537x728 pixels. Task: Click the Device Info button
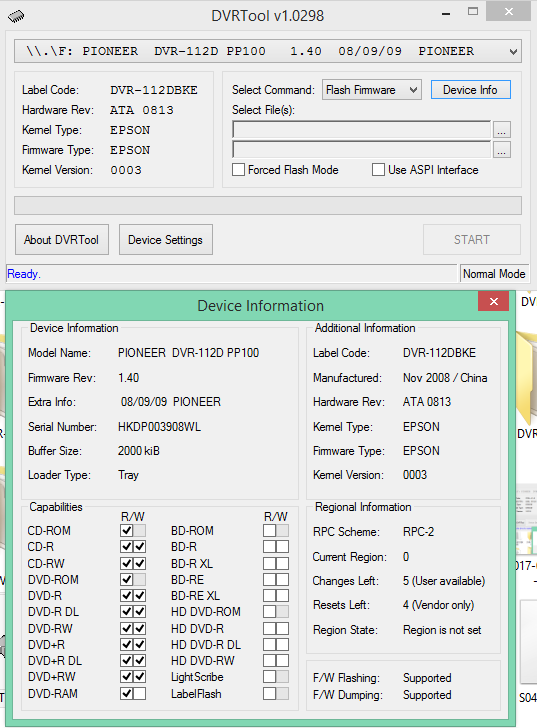pyautogui.click(x=471, y=90)
